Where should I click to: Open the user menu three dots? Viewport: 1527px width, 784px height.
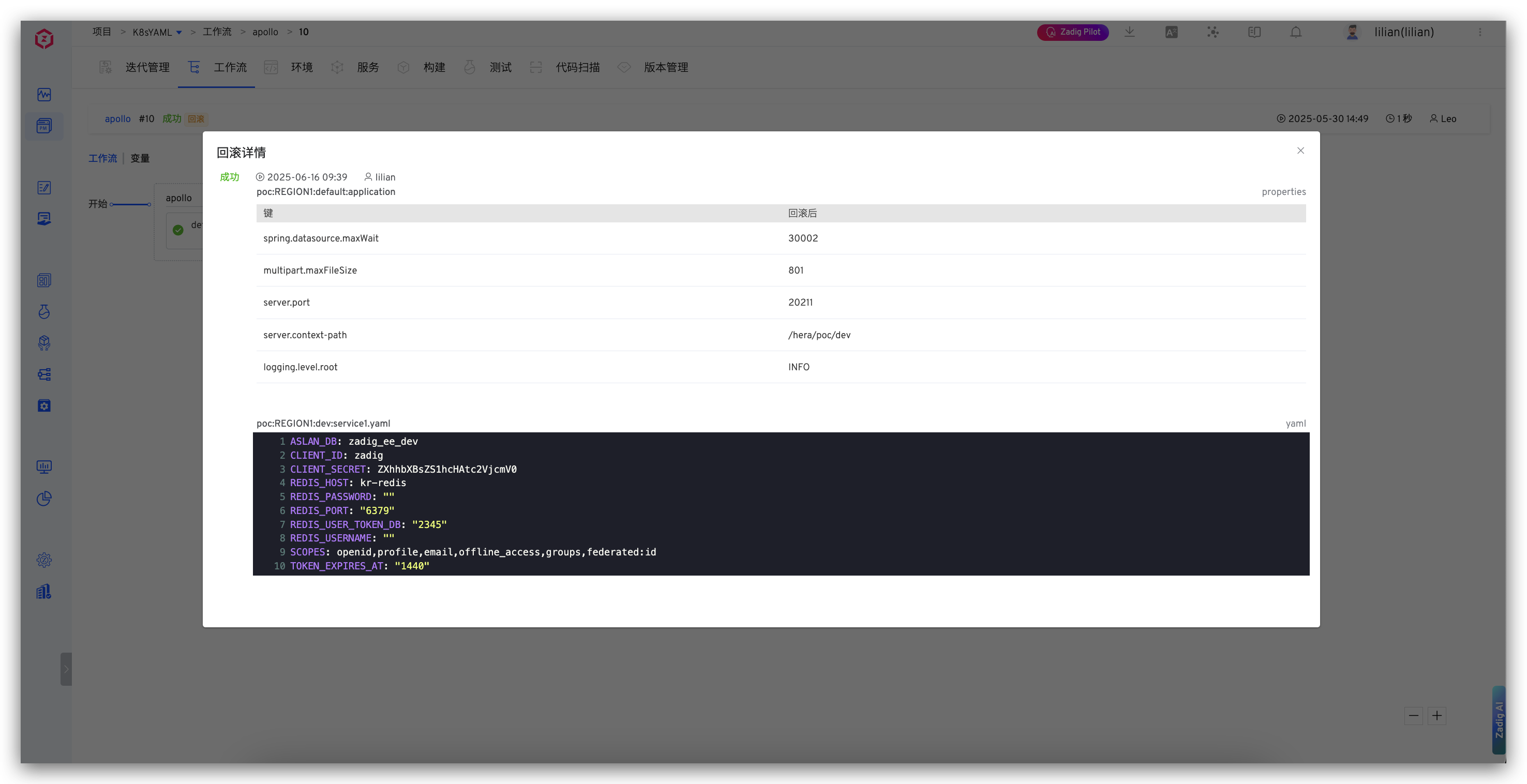coord(1479,32)
